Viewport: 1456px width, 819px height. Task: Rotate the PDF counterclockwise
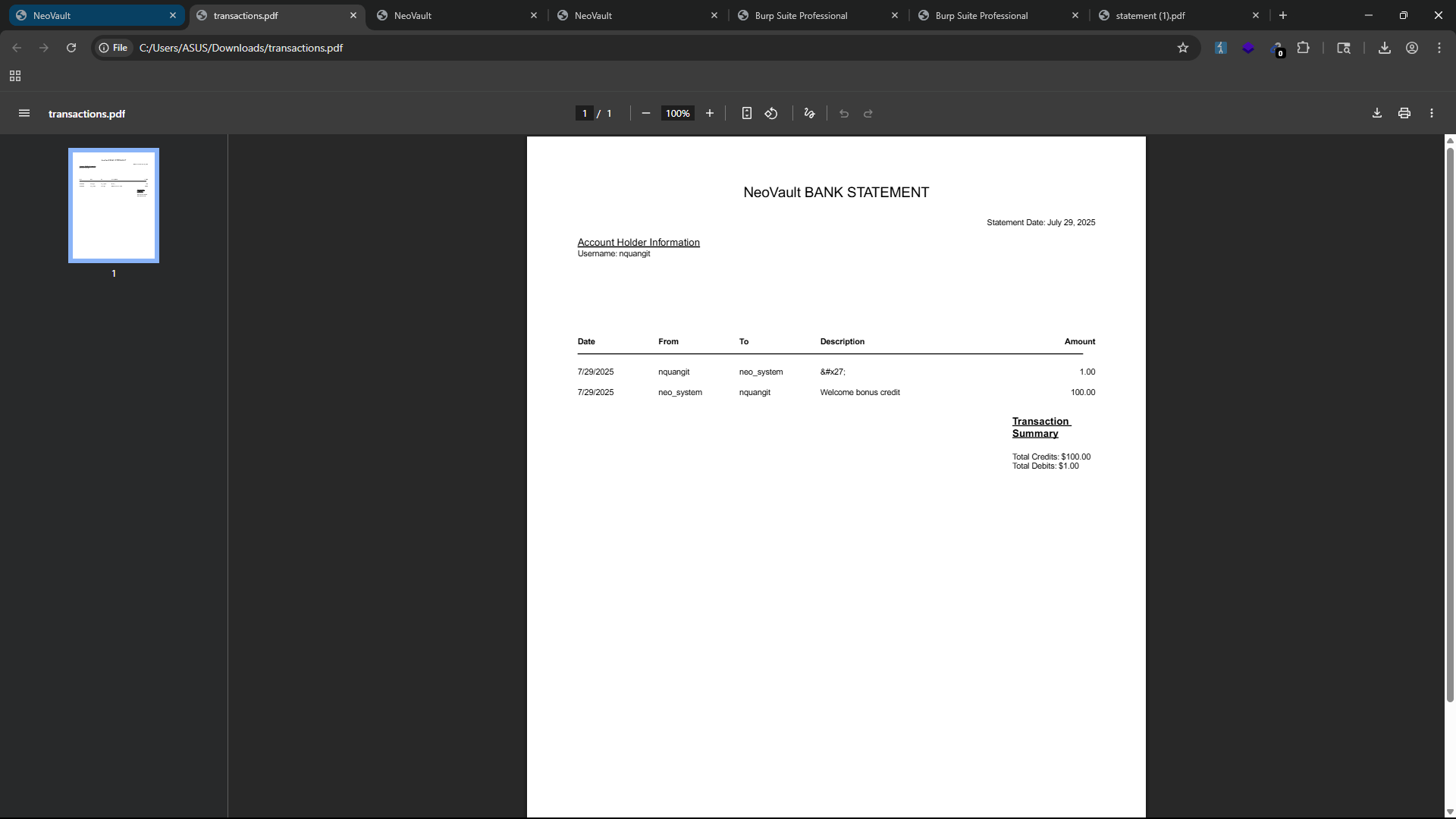coord(771,114)
